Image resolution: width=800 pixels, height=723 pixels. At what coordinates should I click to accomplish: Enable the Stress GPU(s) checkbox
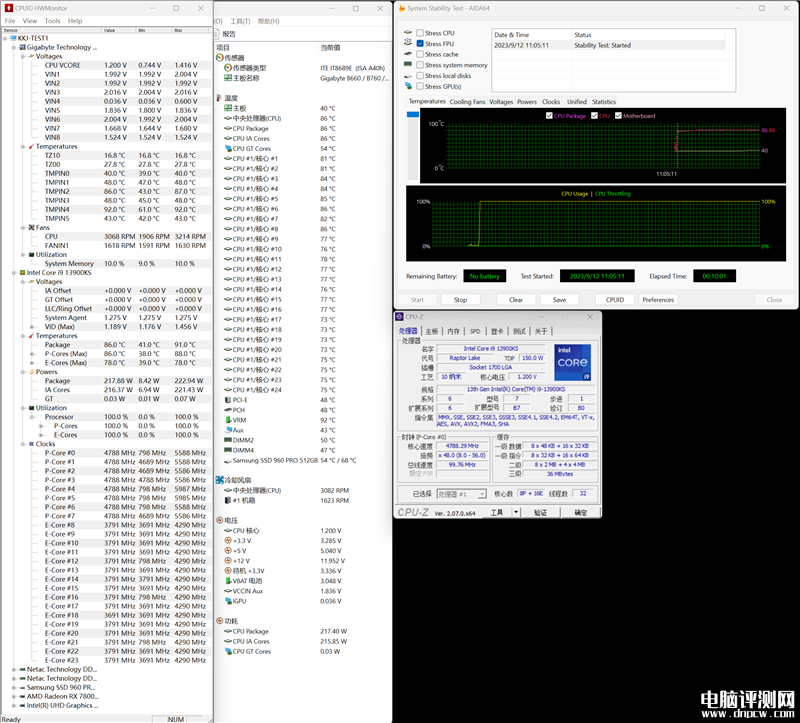coord(420,86)
